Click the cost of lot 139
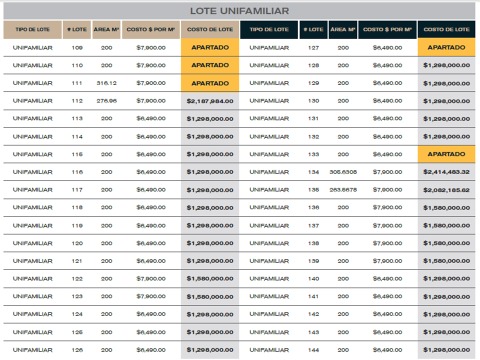Image resolution: width=480 pixels, height=360 pixels. 446,261
